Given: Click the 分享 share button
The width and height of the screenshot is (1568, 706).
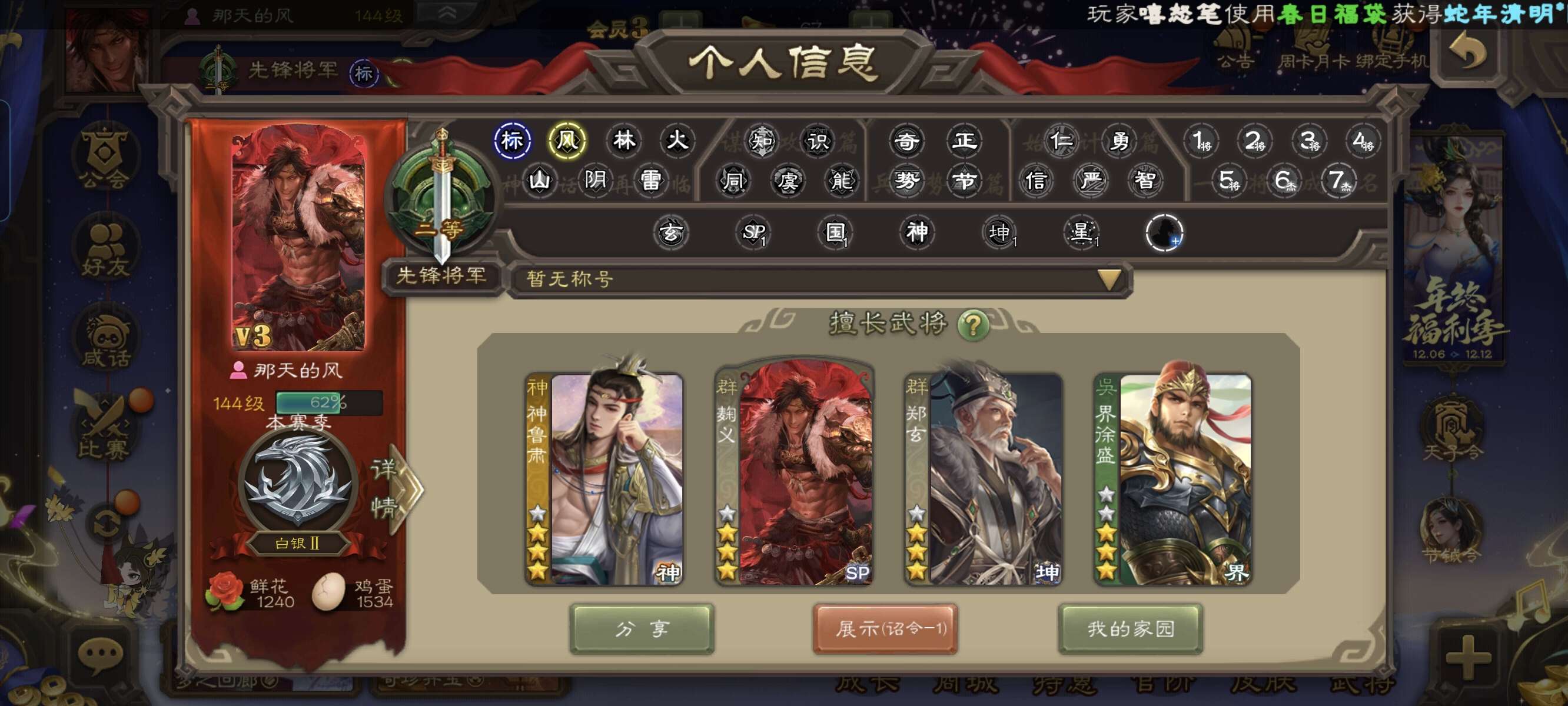Looking at the screenshot, I should (x=642, y=629).
